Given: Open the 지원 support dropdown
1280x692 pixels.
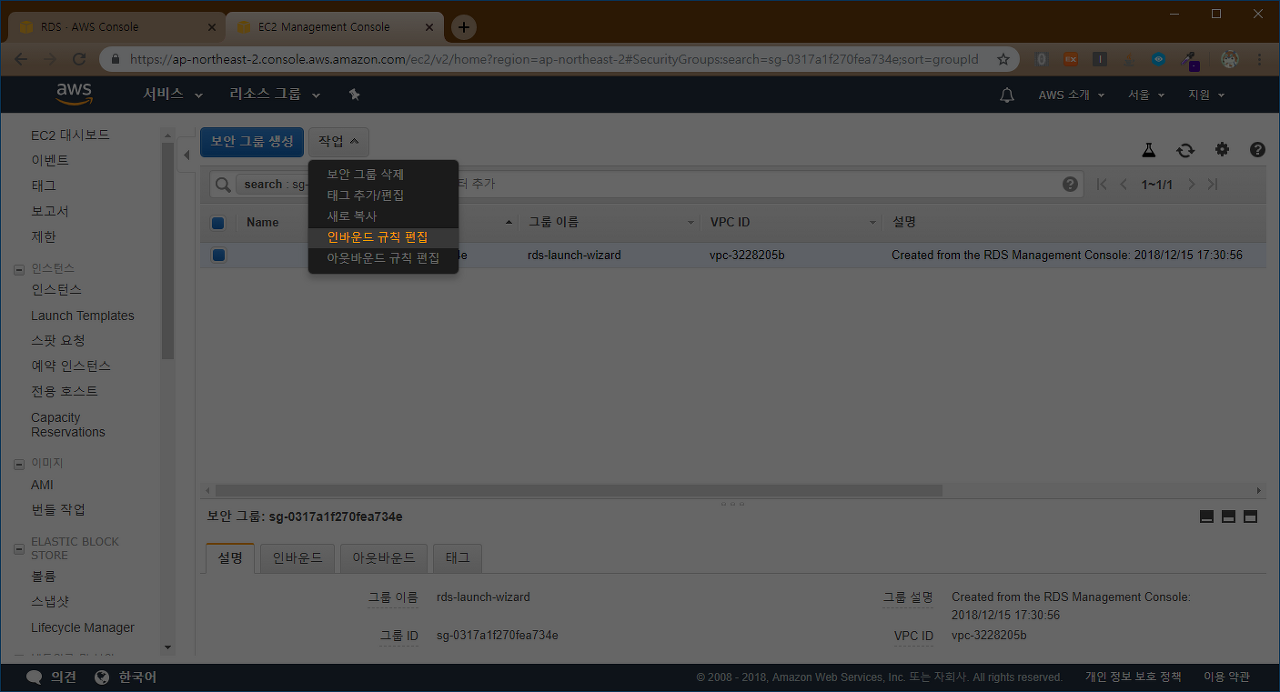Looking at the screenshot, I should pos(1206,95).
